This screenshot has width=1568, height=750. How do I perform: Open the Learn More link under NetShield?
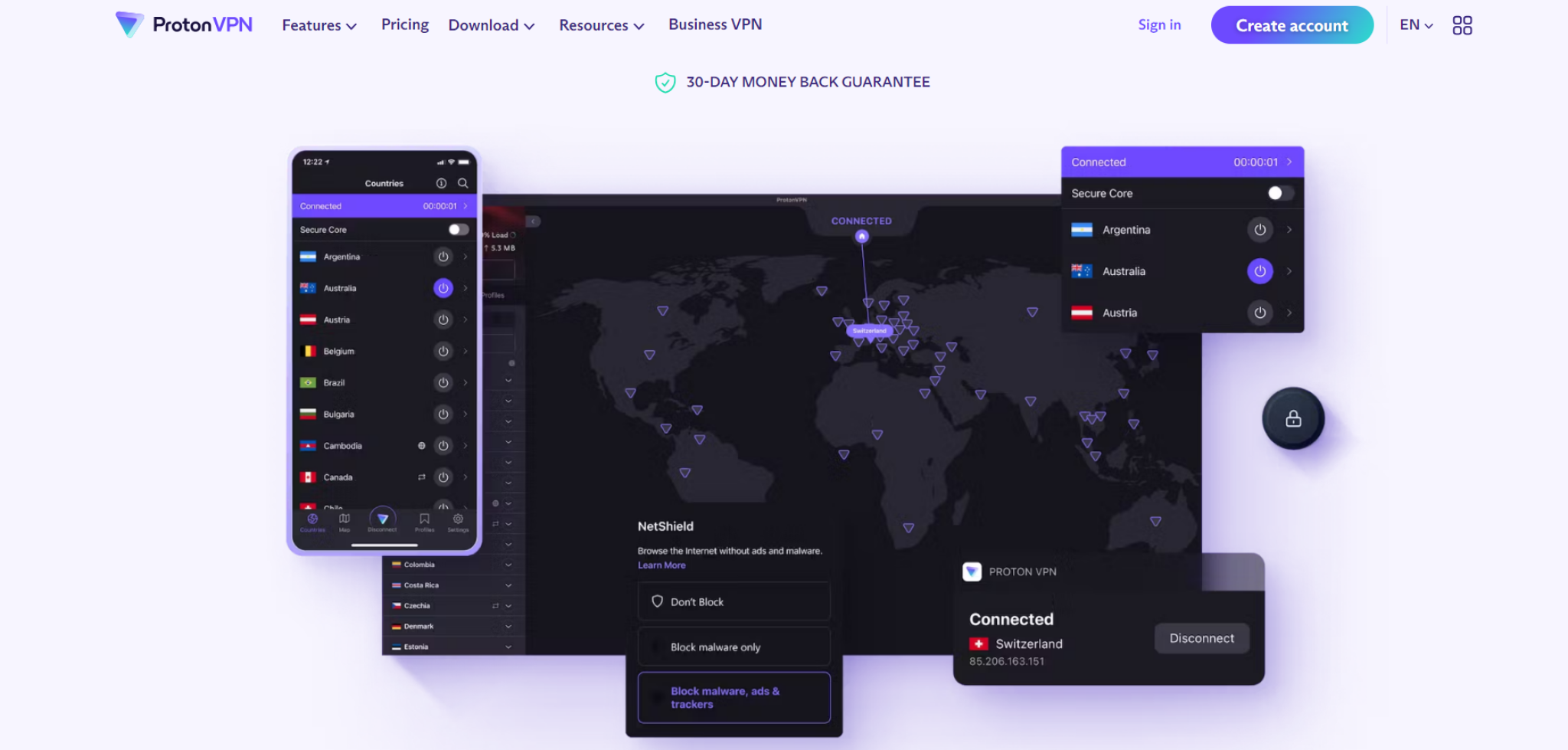click(x=661, y=565)
